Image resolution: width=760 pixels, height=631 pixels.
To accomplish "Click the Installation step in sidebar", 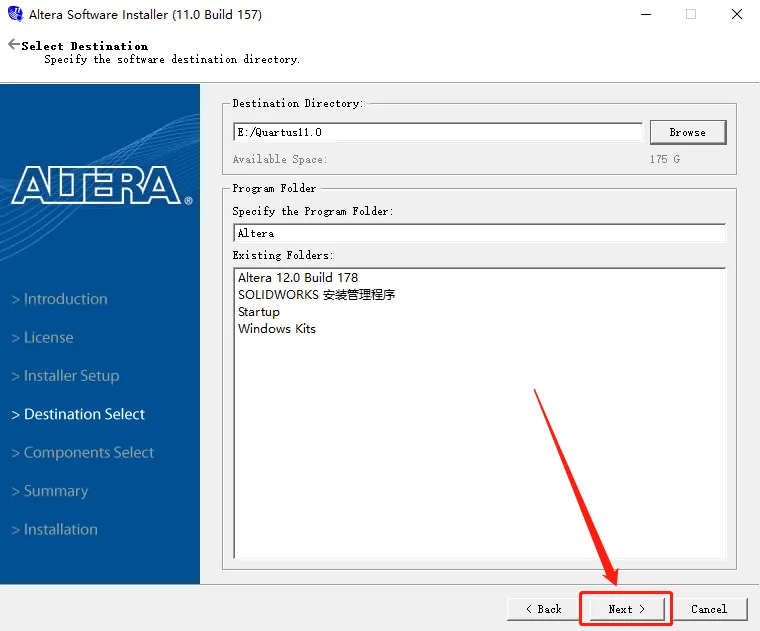I will [55, 529].
